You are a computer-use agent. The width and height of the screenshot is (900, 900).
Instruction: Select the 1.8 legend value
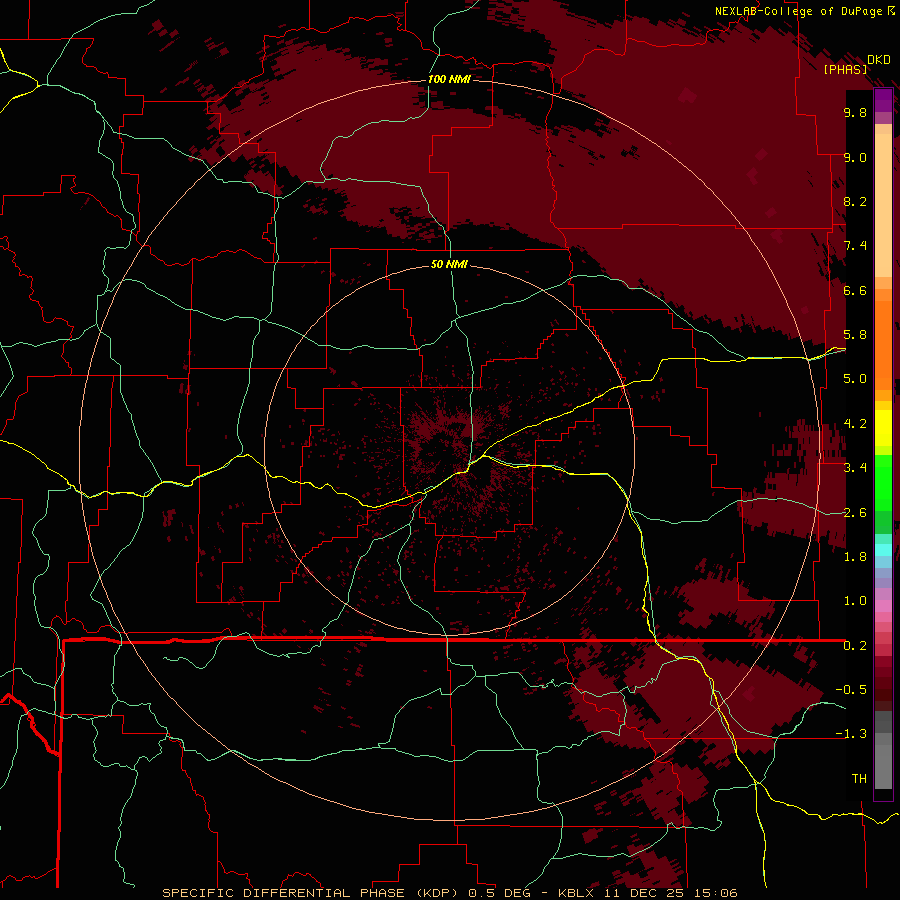pos(855,557)
